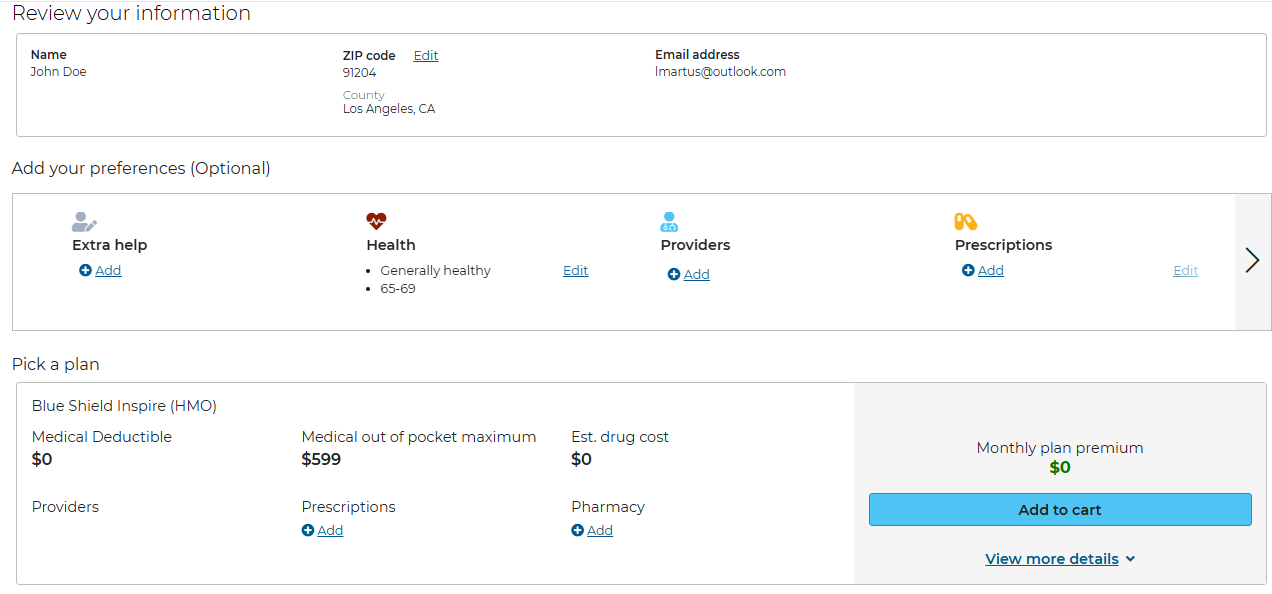The width and height of the screenshot is (1272, 594).
Task: Edit the Health preferences
Action: pos(575,271)
